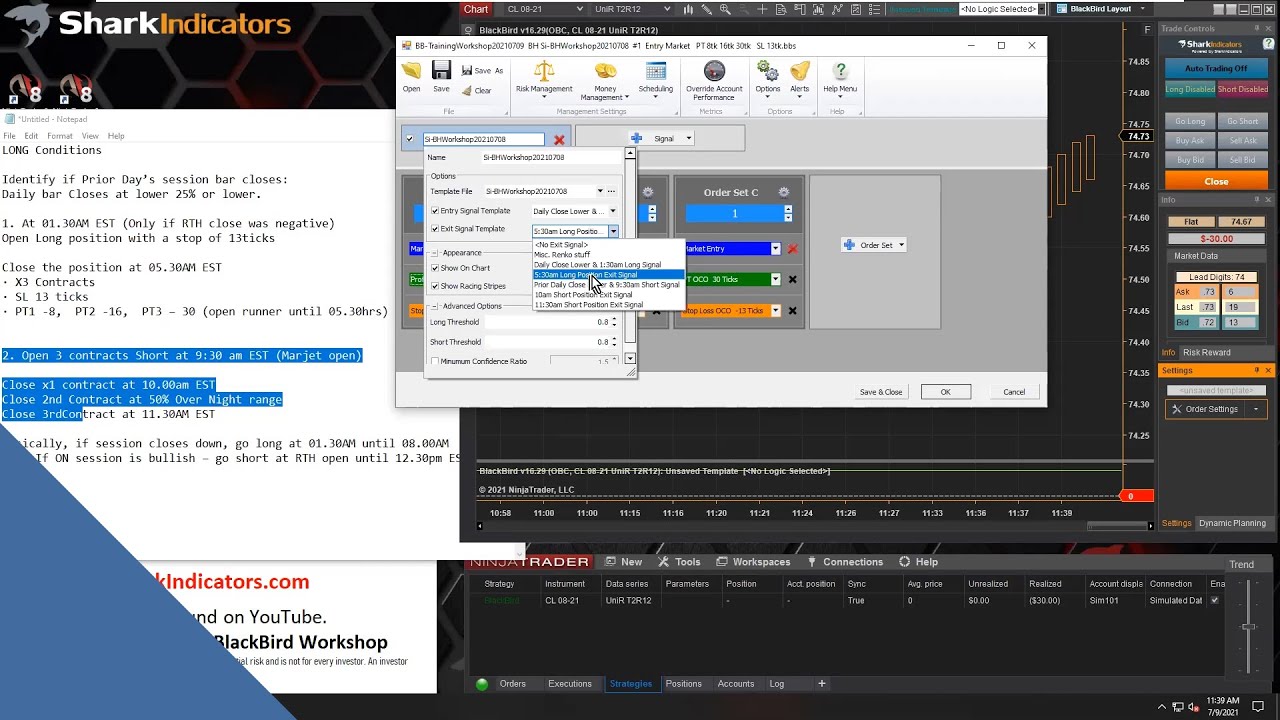Remove the Market Entry row with red X
The height and width of the screenshot is (720, 1280).
click(793, 249)
